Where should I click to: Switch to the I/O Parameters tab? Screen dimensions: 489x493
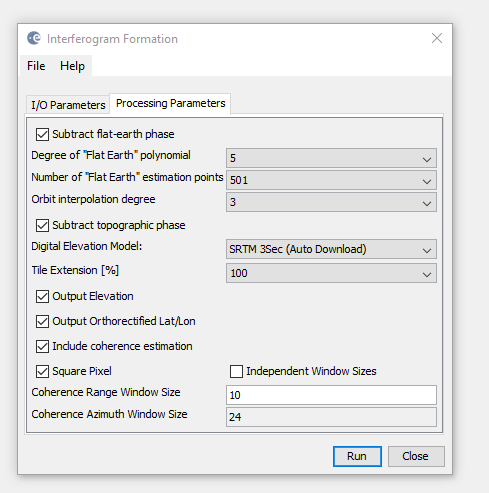coord(68,105)
